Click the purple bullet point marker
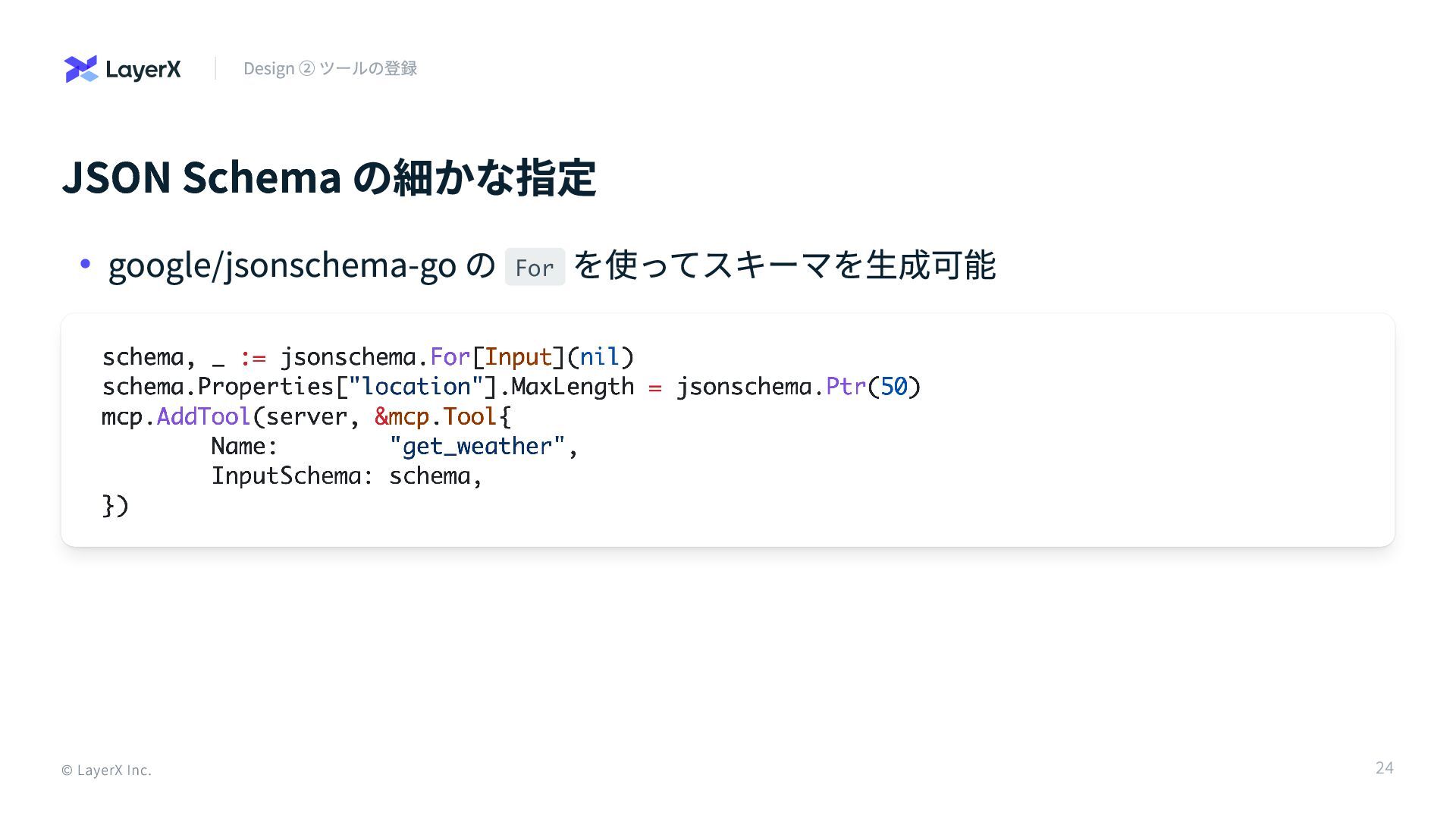The width and height of the screenshot is (1456, 819). [x=85, y=264]
